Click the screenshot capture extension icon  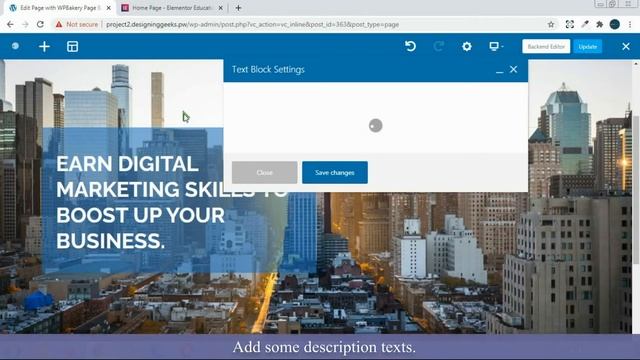(569, 24)
